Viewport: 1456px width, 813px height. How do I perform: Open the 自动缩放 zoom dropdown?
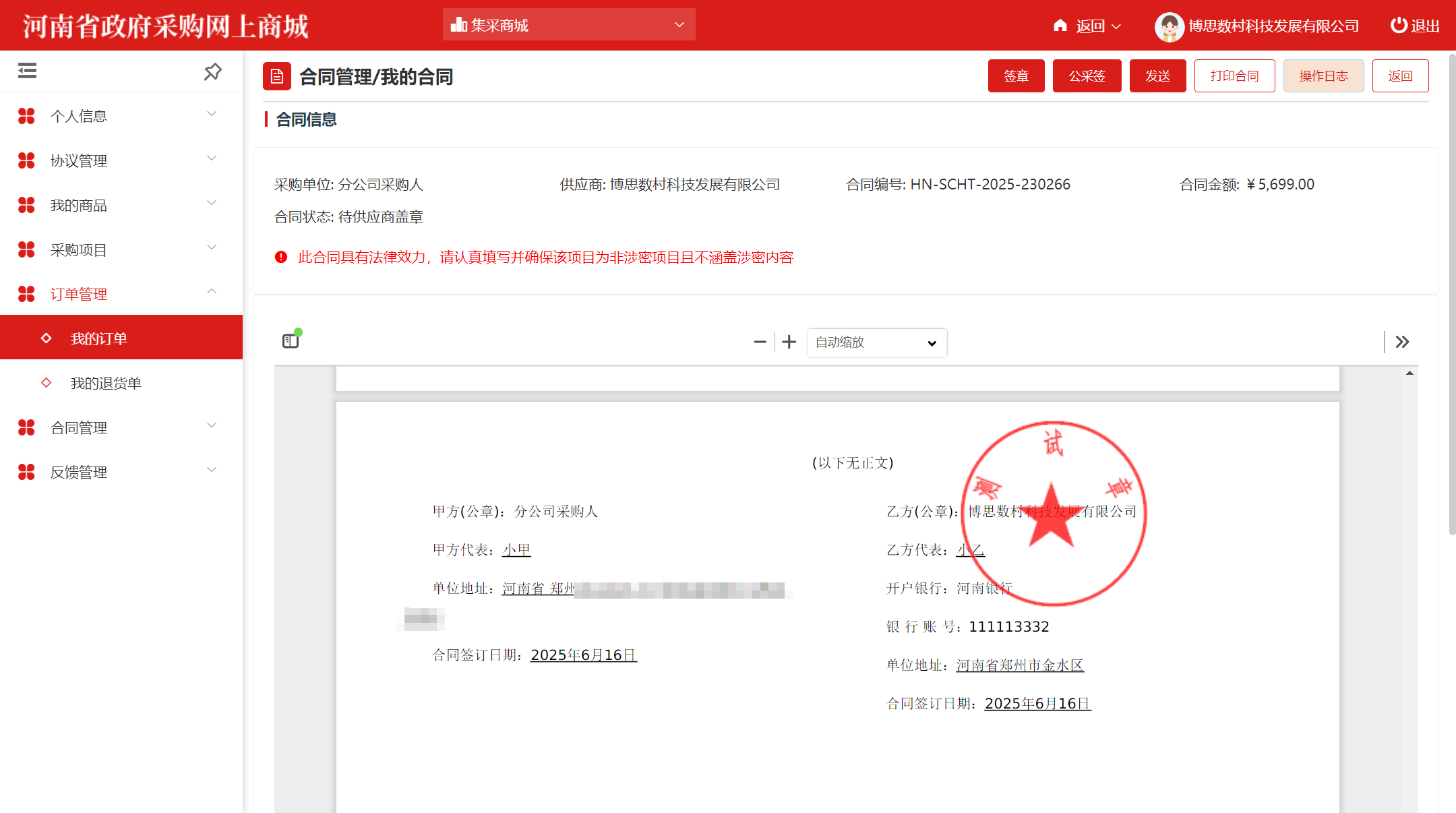point(877,342)
